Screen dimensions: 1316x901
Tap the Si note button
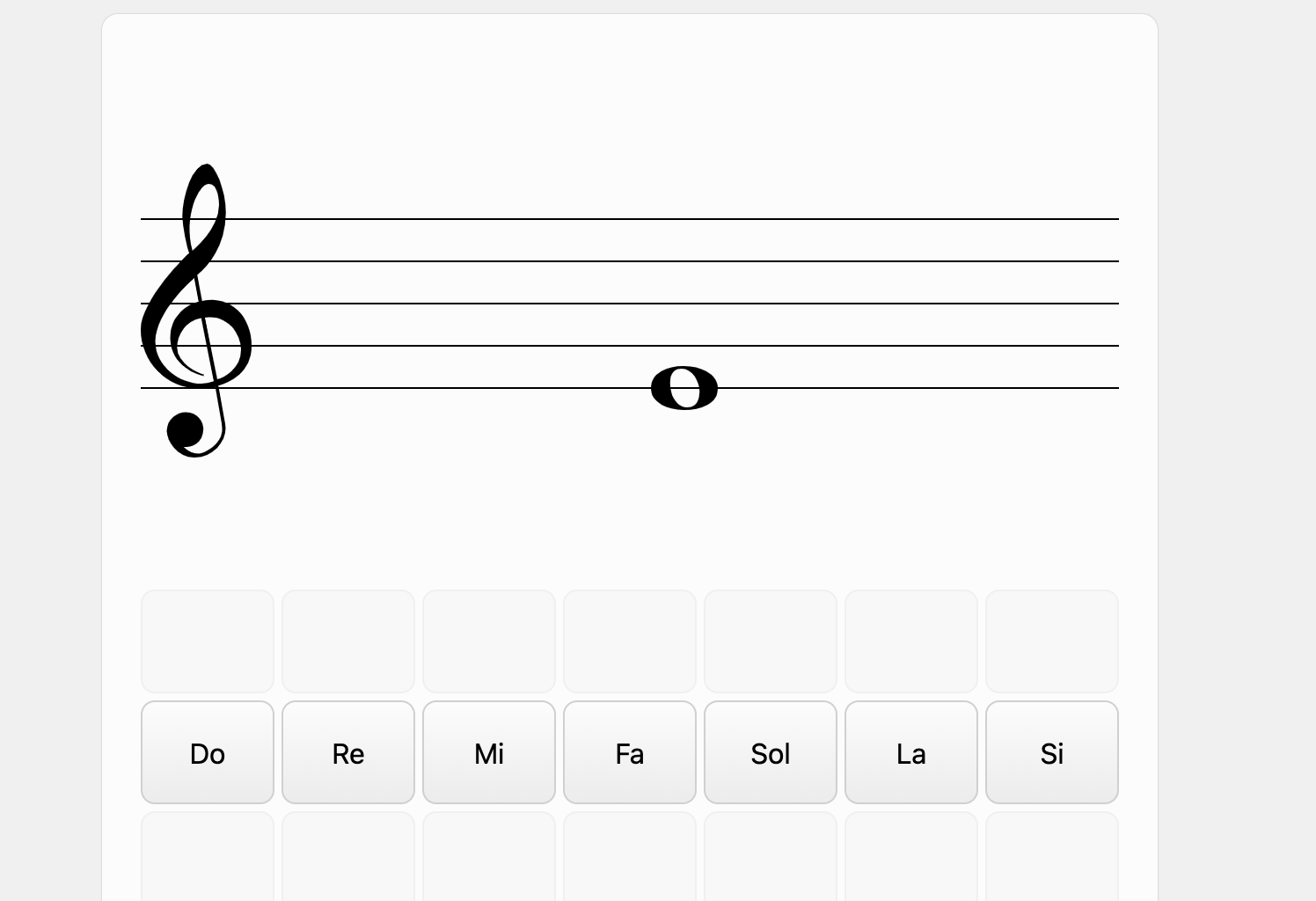(x=1052, y=752)
